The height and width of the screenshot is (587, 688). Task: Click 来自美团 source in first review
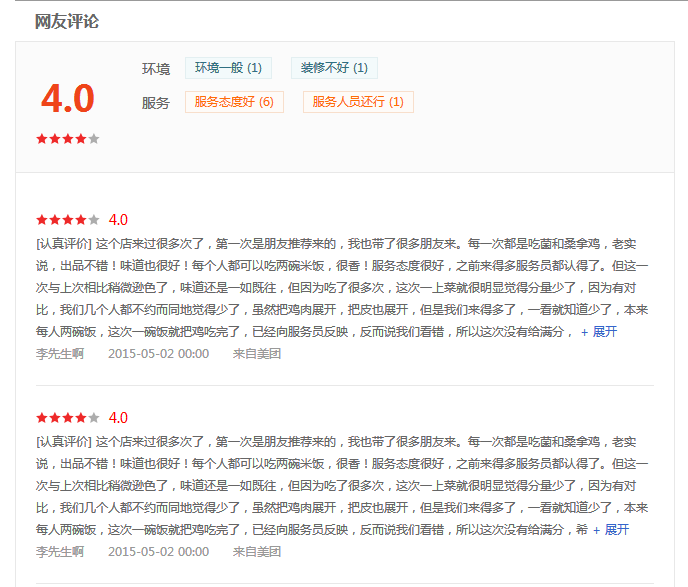pyautogui.click(x=257, y=354)
